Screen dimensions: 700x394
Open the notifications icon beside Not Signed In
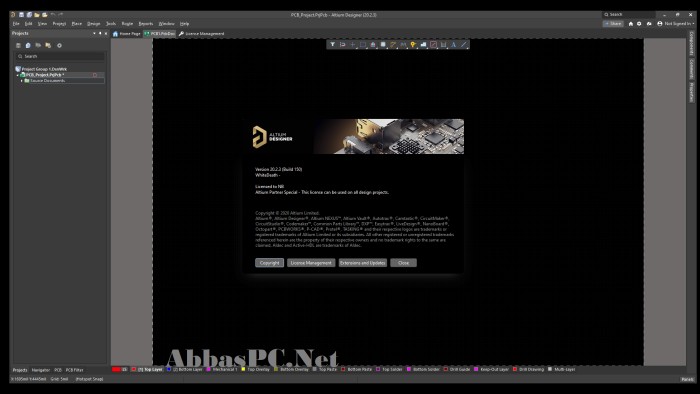coord(649,24)
